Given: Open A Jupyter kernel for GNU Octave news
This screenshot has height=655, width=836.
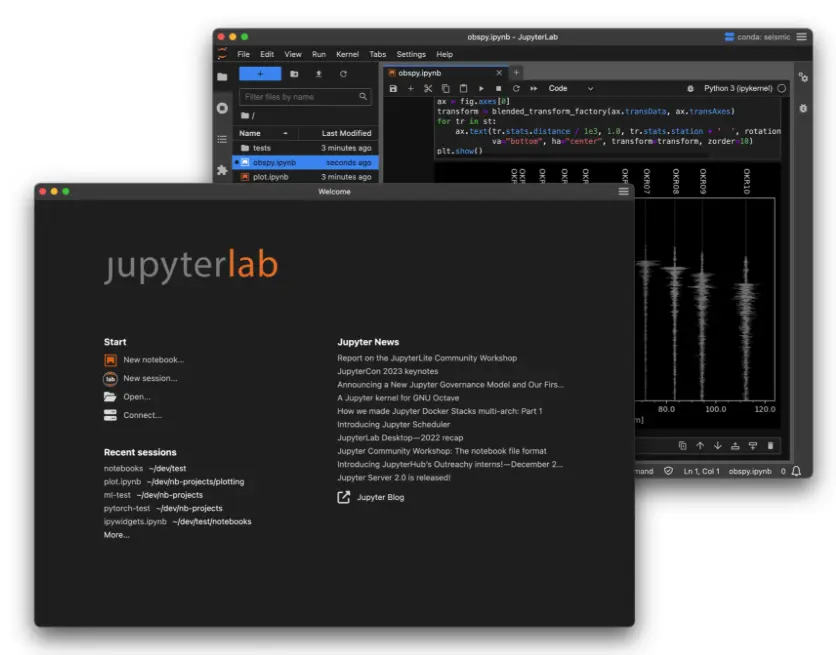Looking at the screenshot, I should pyautogui.click(x=398, y=398).
